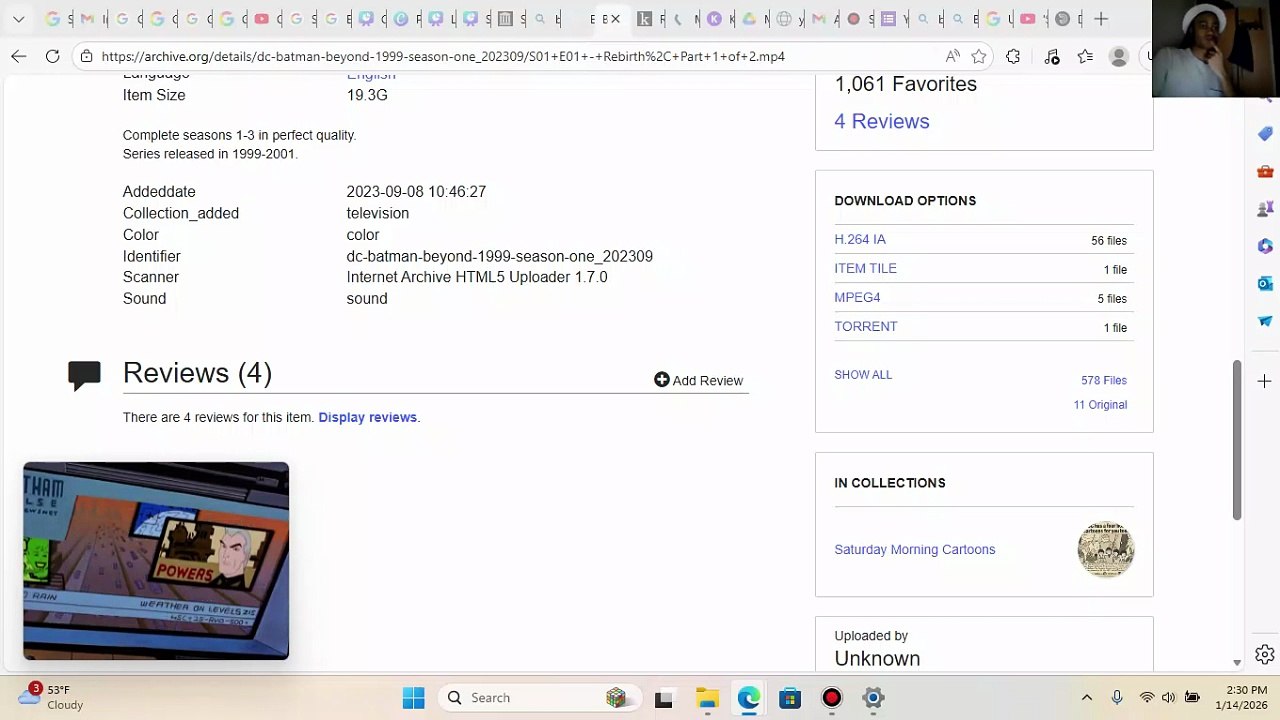Close the active browser tab

click(x=615, y=19)
